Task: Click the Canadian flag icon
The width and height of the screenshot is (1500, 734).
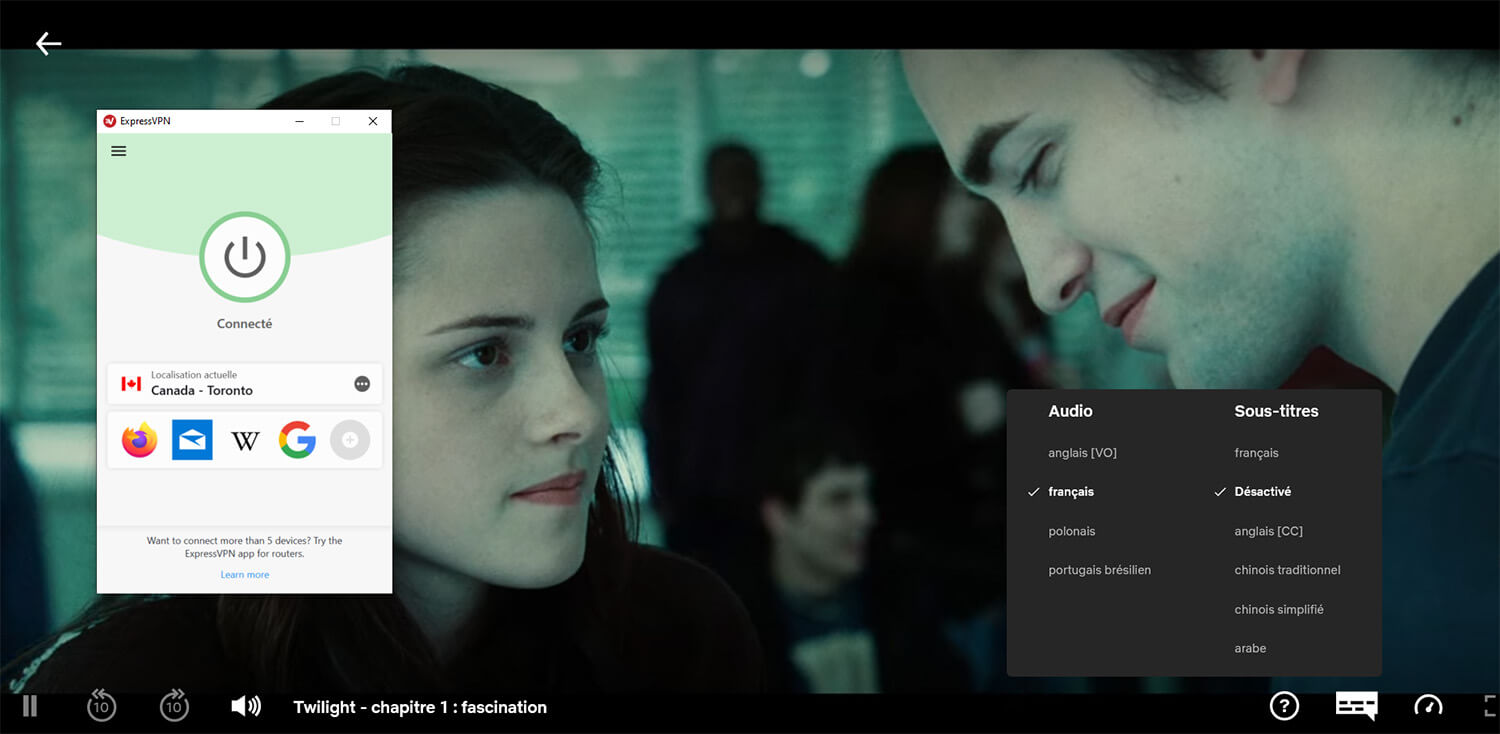Action: 131,384
